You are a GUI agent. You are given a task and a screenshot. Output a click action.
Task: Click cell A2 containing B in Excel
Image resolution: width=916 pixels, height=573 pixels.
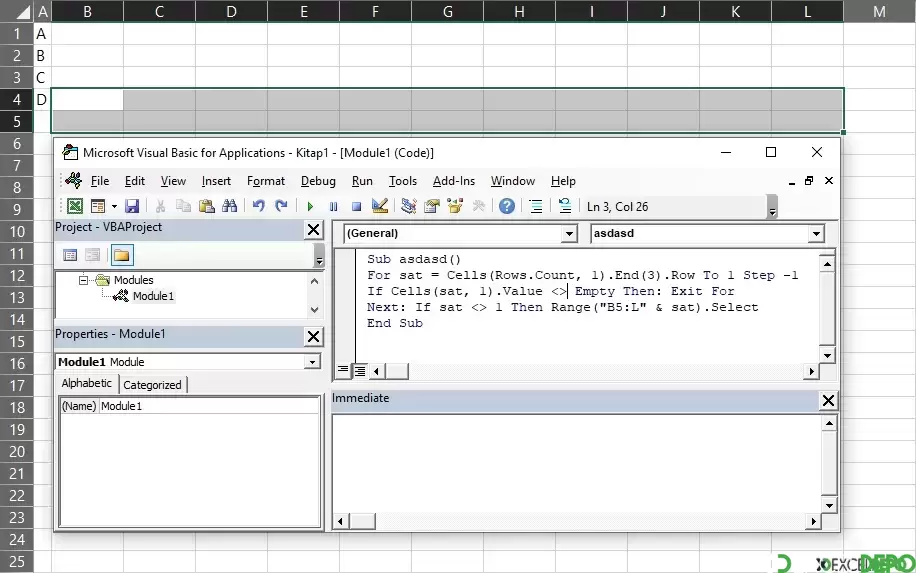(43, 55)
